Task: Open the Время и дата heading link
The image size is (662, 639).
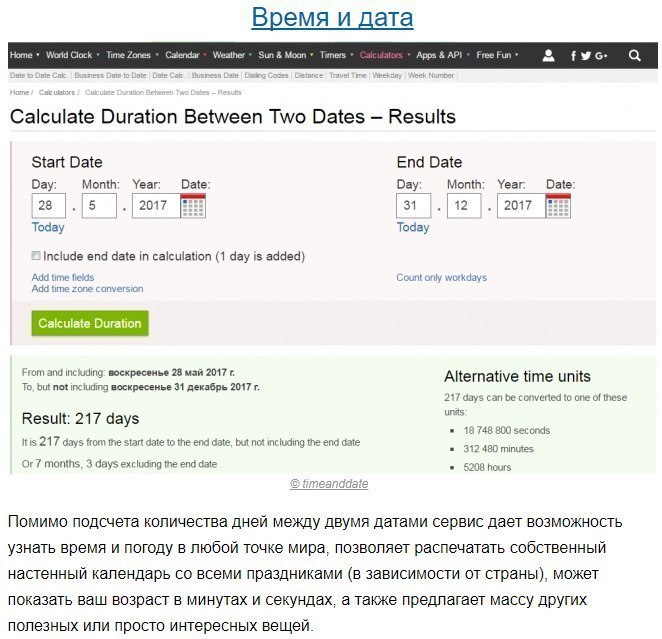Action: pyautogui.click(x=332, y=17)
